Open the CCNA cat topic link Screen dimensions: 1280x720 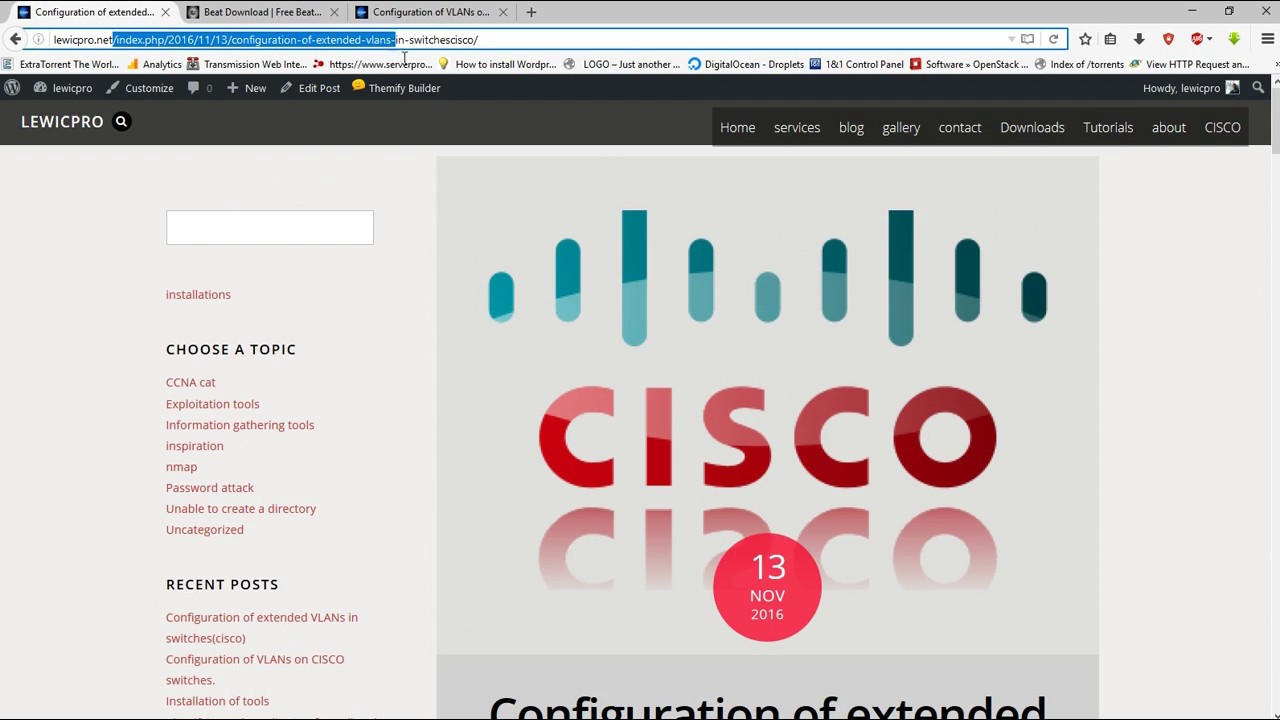point(190,382)
